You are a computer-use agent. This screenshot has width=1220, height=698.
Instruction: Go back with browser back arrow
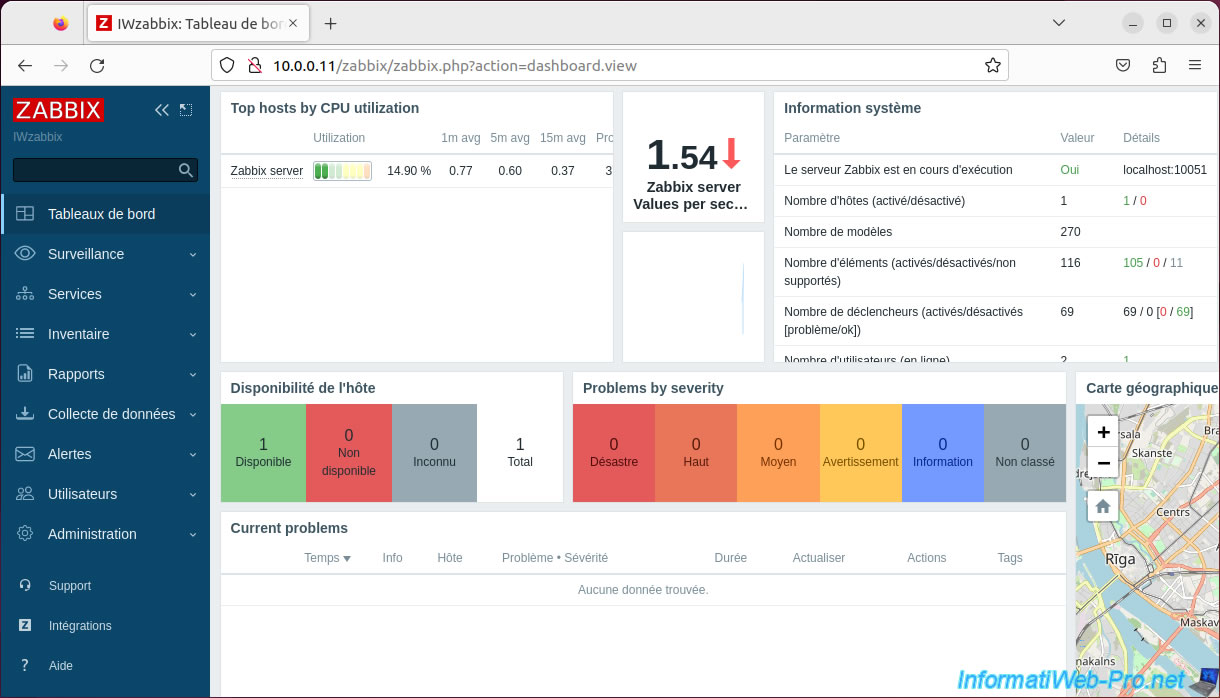[26, 66]
